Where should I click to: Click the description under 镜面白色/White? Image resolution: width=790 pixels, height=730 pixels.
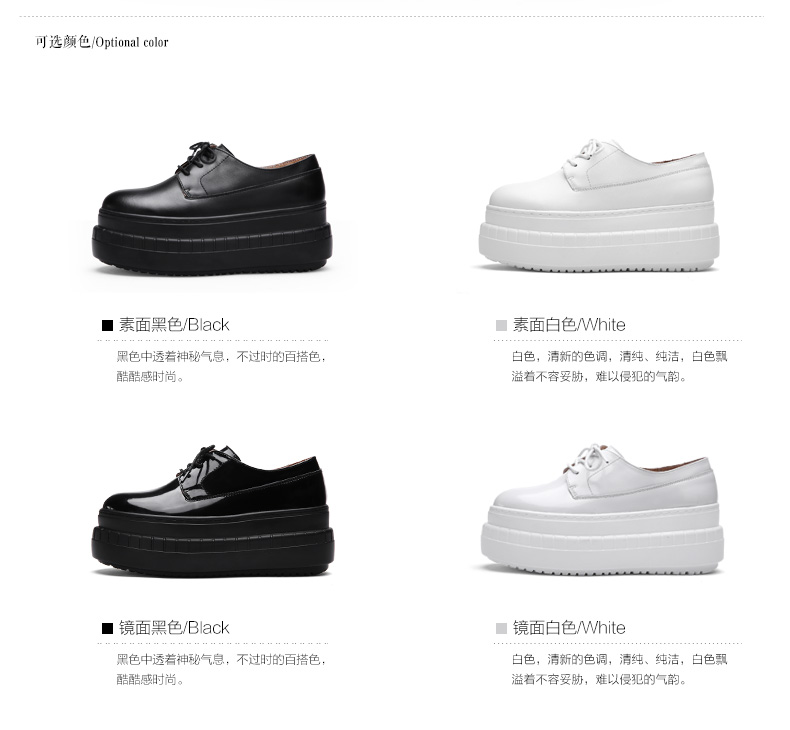[620, 670]
